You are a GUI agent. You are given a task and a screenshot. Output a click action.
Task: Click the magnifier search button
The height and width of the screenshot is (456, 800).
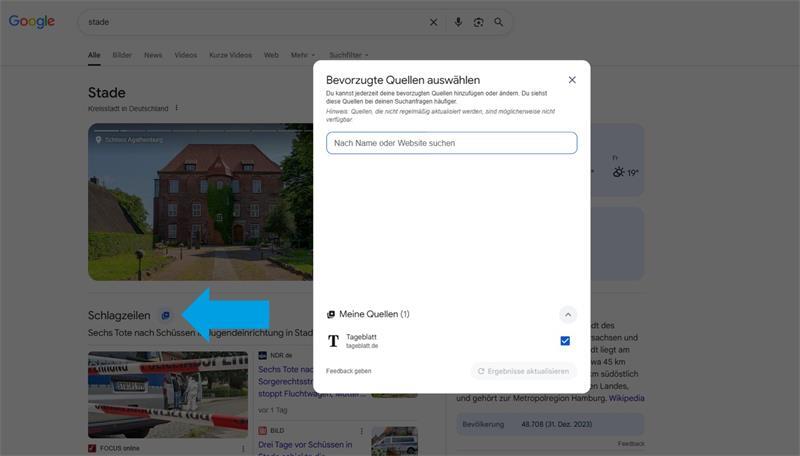click(x=498, y=22)
